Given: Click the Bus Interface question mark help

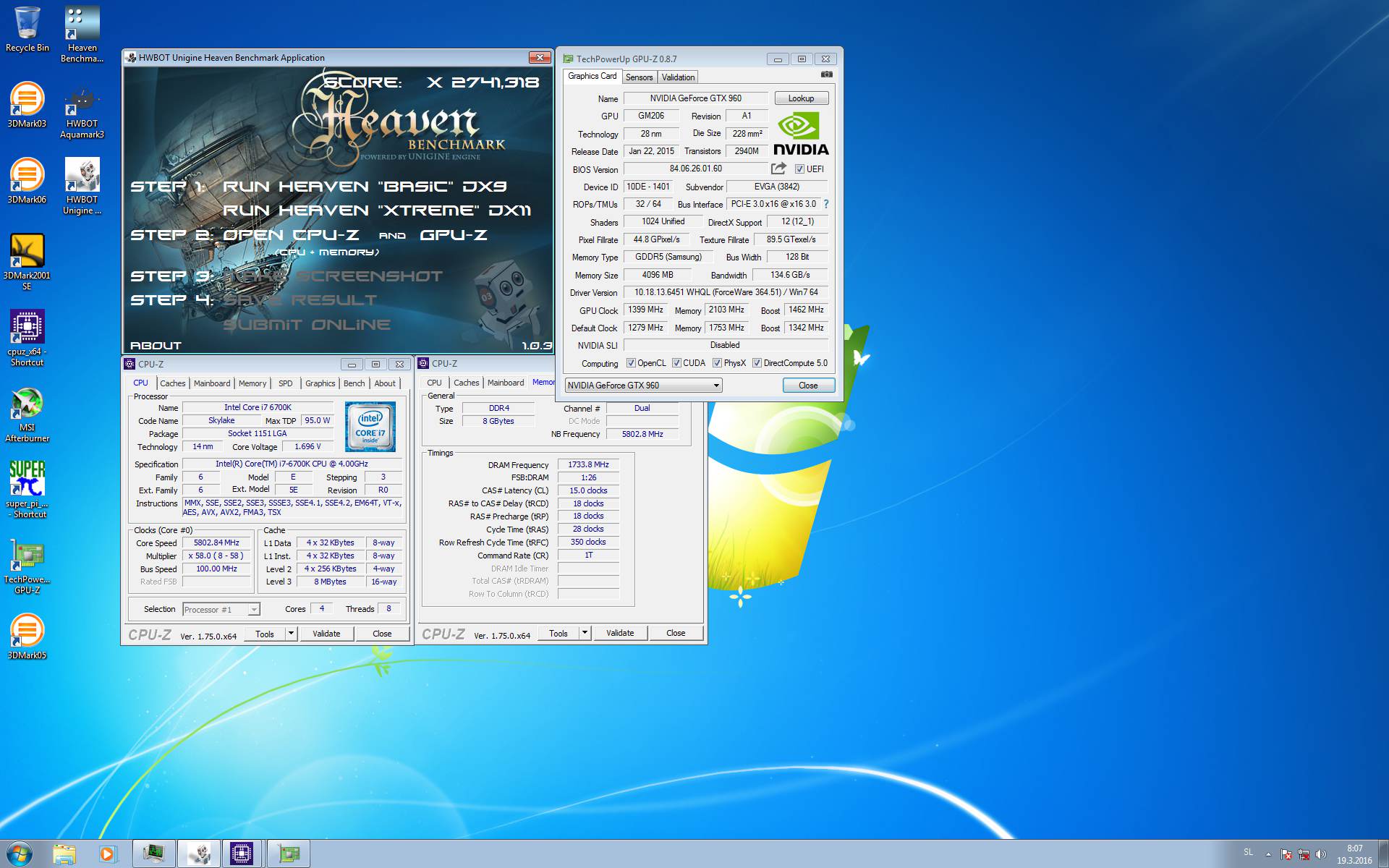Looking at the screenshot, I should point(826,204).
